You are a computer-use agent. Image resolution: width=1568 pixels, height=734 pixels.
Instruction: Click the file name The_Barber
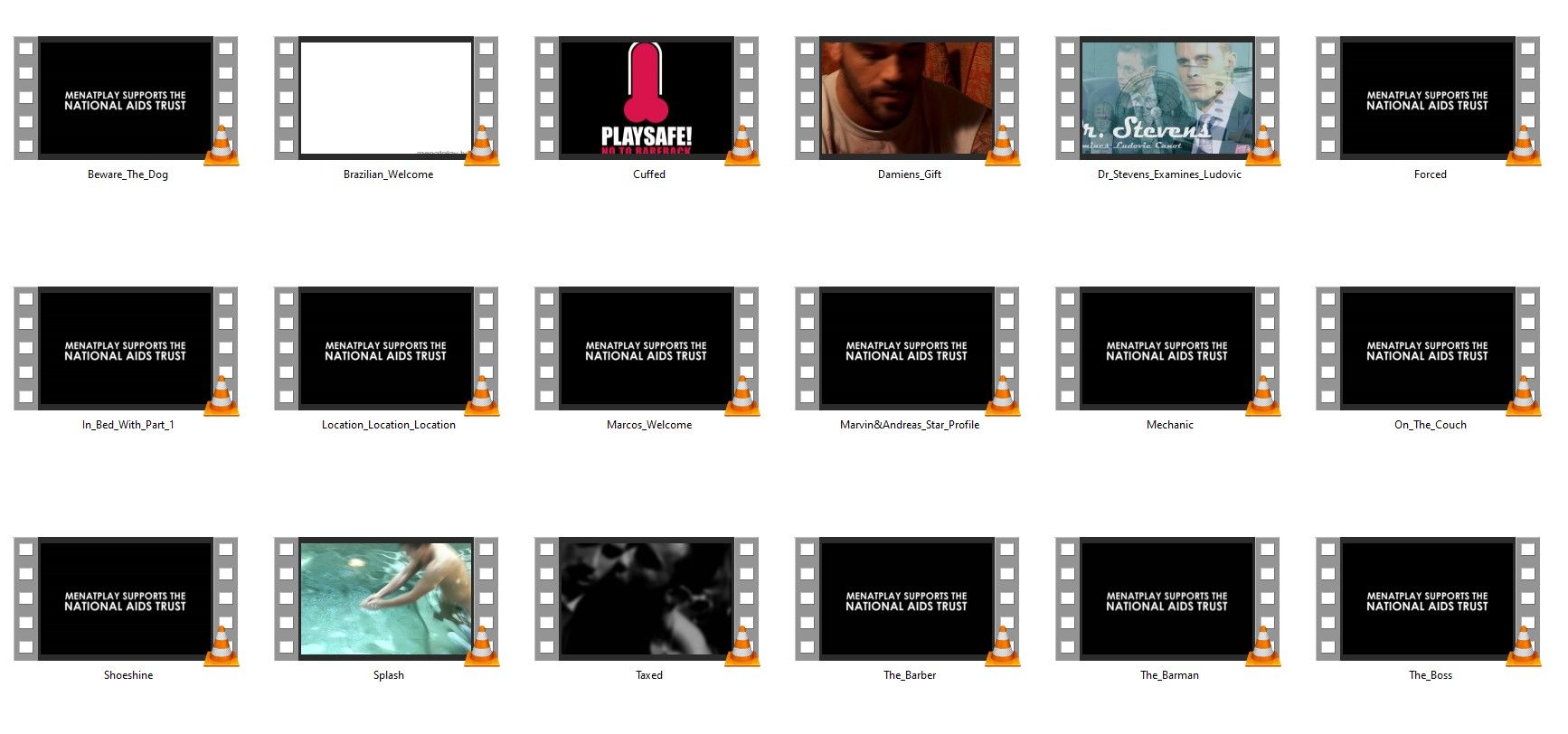click(910, 675)
